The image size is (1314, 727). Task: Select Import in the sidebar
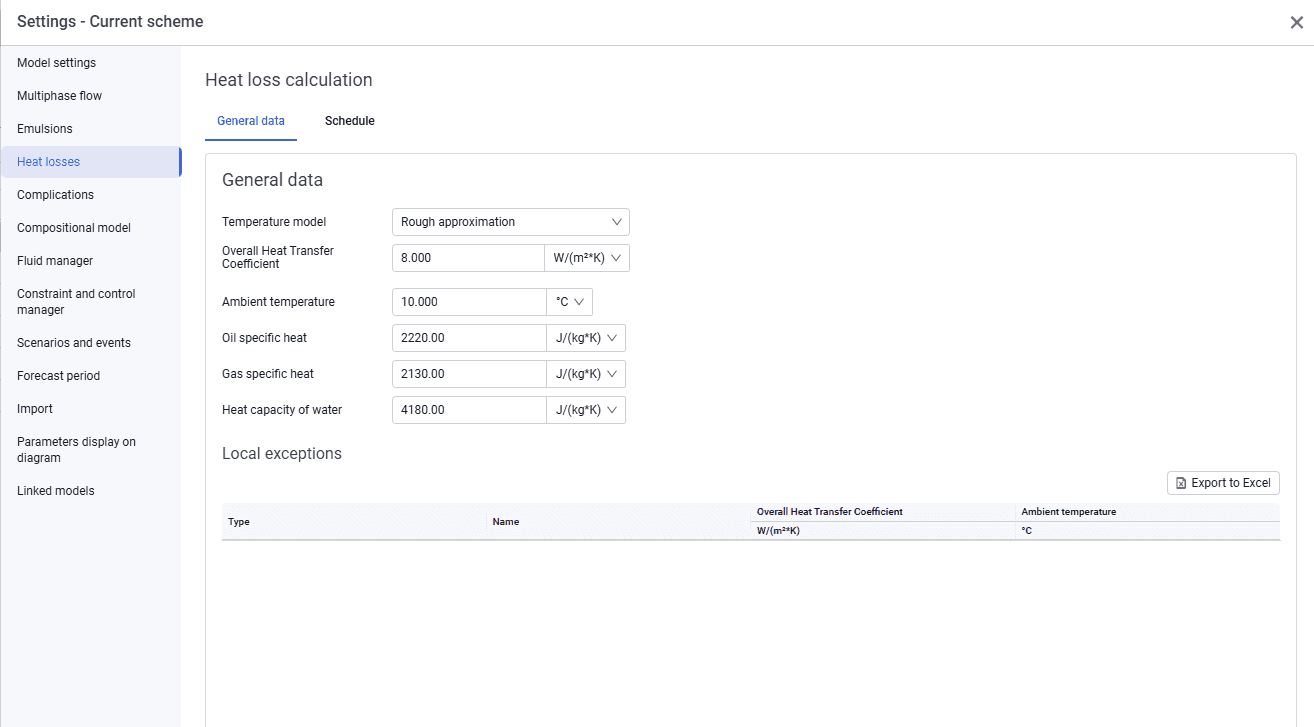coord(91,409)
